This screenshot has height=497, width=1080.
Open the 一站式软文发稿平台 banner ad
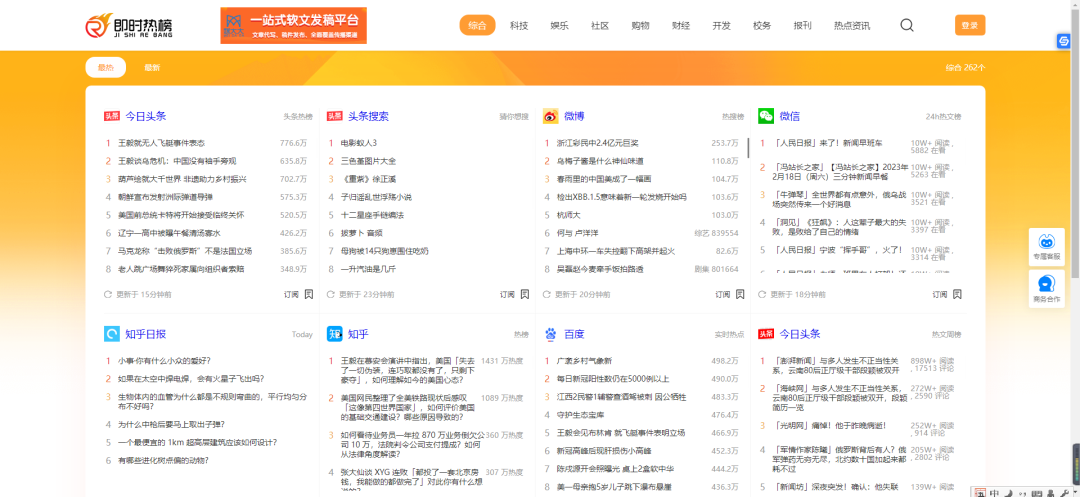click(293, 25)
